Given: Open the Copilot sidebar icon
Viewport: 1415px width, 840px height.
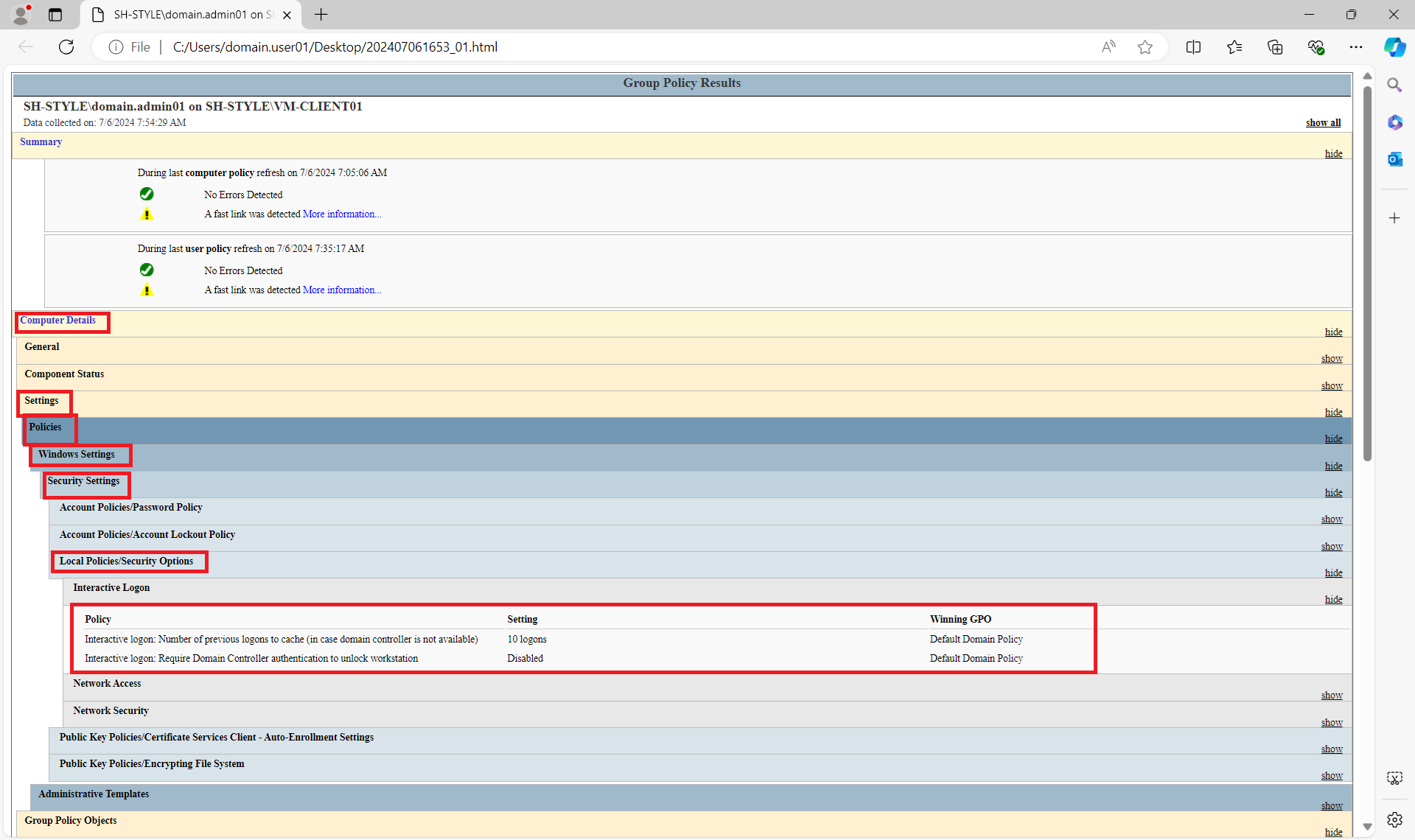Looking at the screenshot, I should coord(1394,47).
